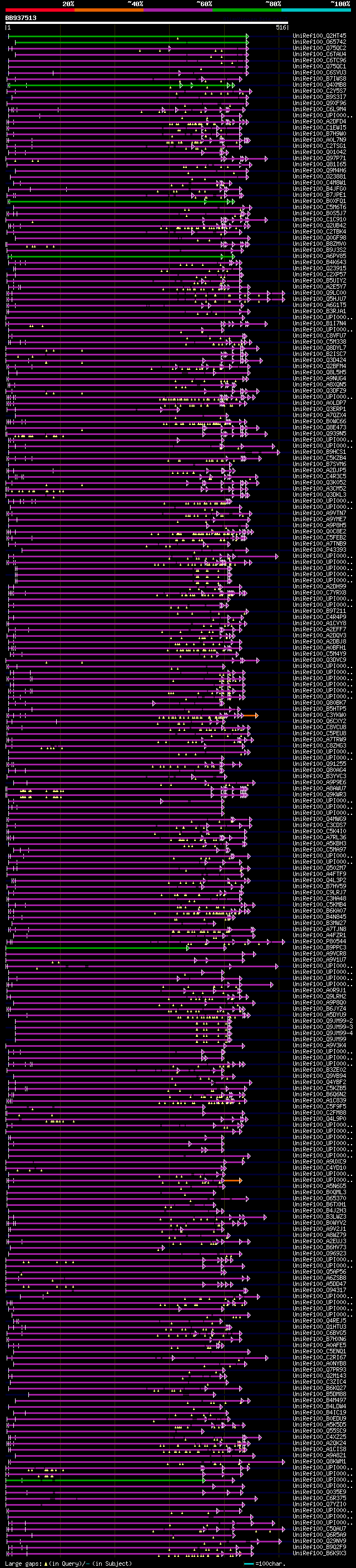Pick the UniRef100_Q01042 row label
The height and width of the screenshot is (1568, 356).
pos(319,152)
